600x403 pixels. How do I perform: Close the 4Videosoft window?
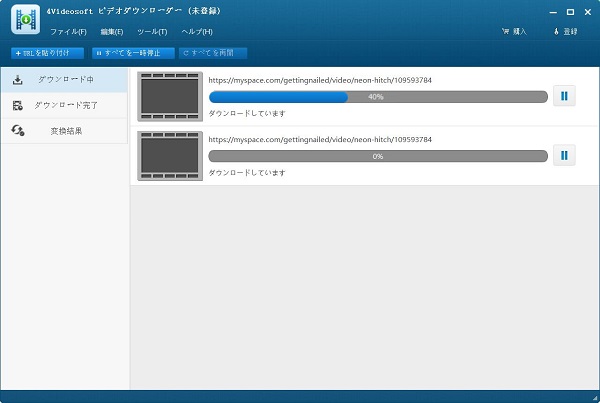click(588, 12)
